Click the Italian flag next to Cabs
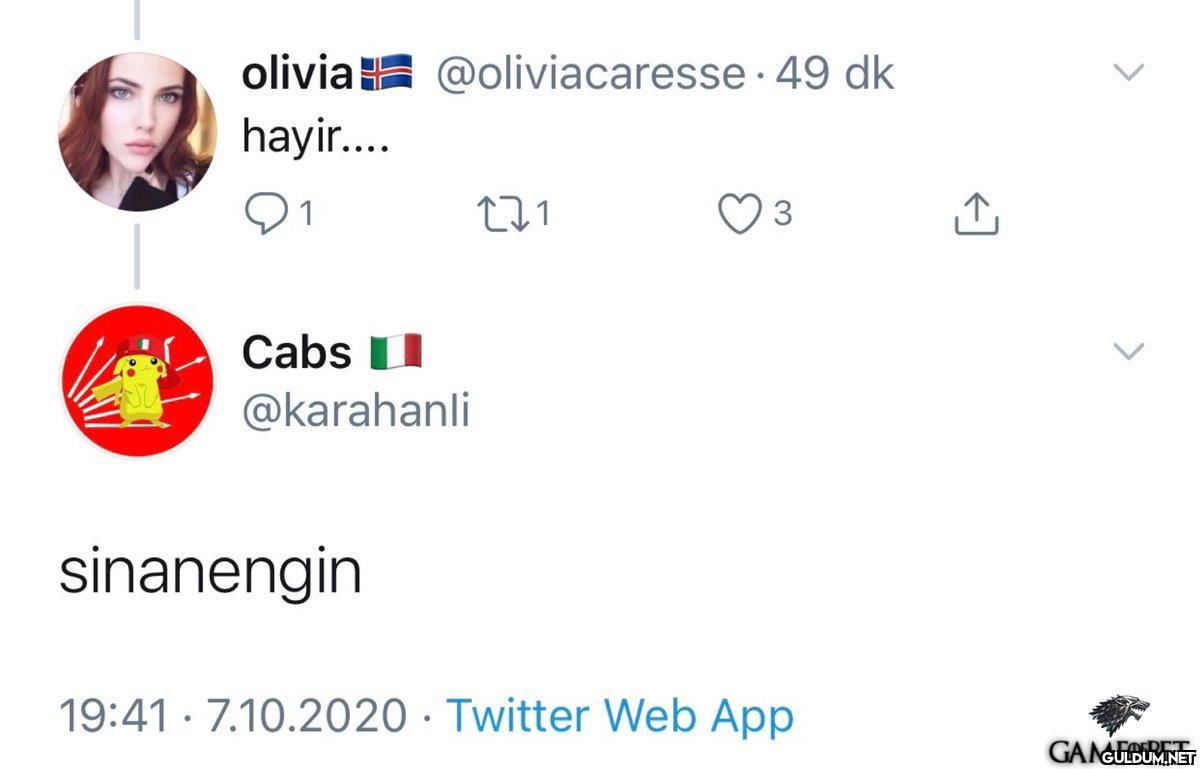This screenshot has width=1200, height=769. pos(396,352)
